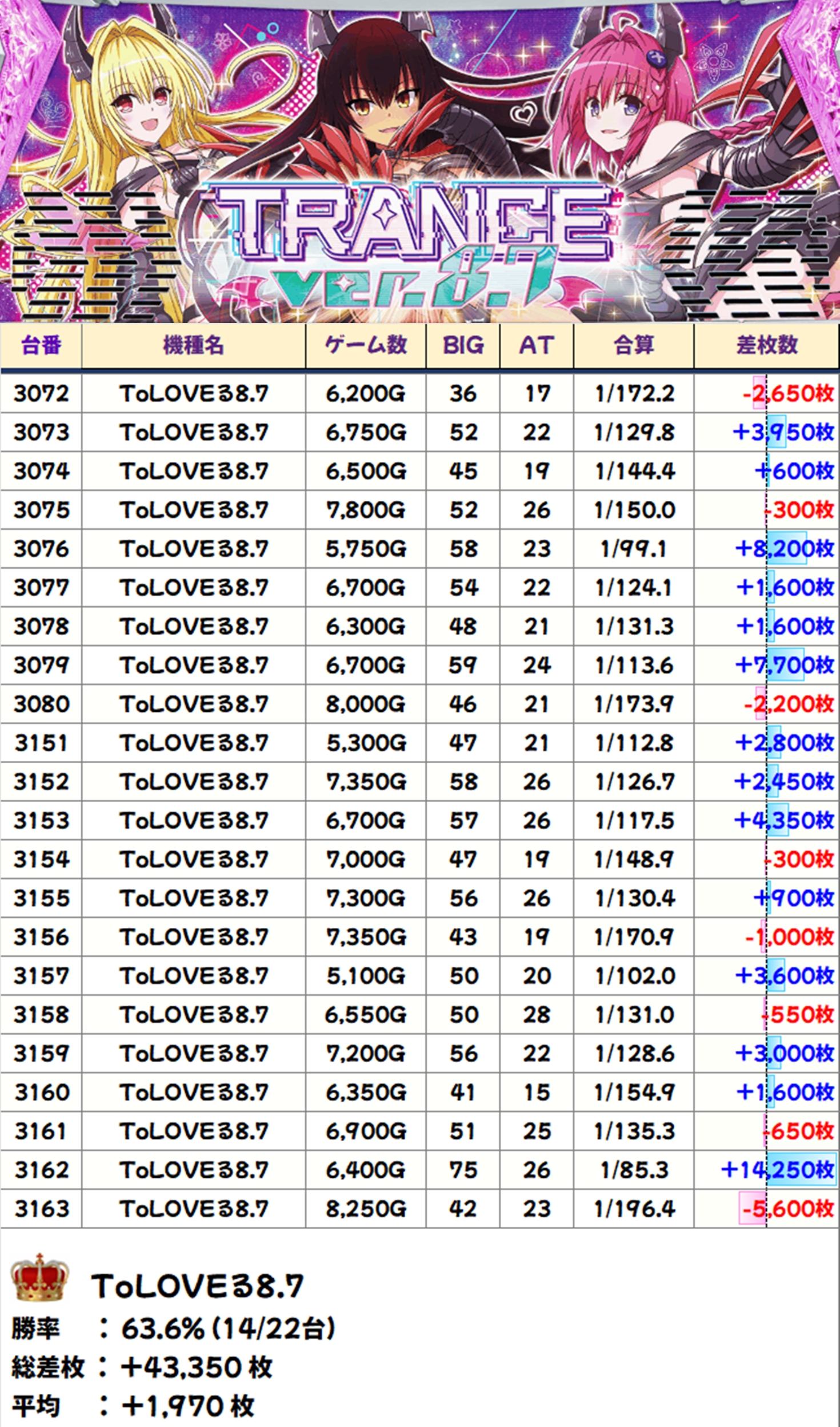840x1427 pixels.
Task: Click the ゲーム数 column header
Action: 366,345
